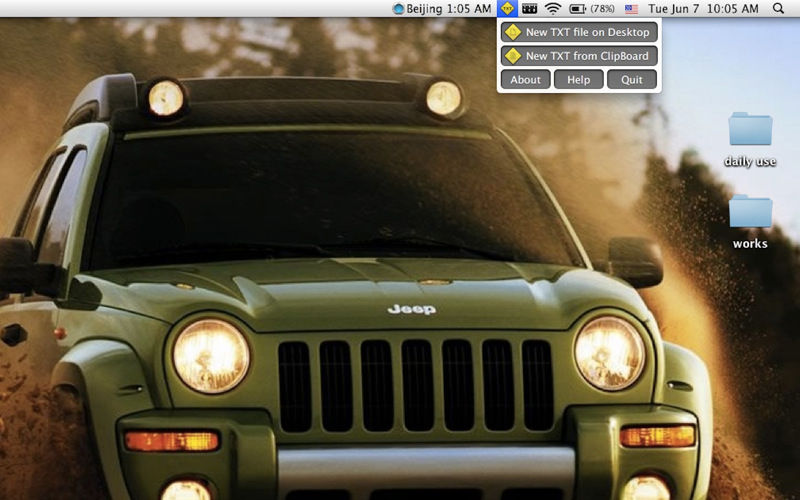Click the "works" folder name label
The width and height of the screenshot is (800, 500).
click(x=750, y=244)
